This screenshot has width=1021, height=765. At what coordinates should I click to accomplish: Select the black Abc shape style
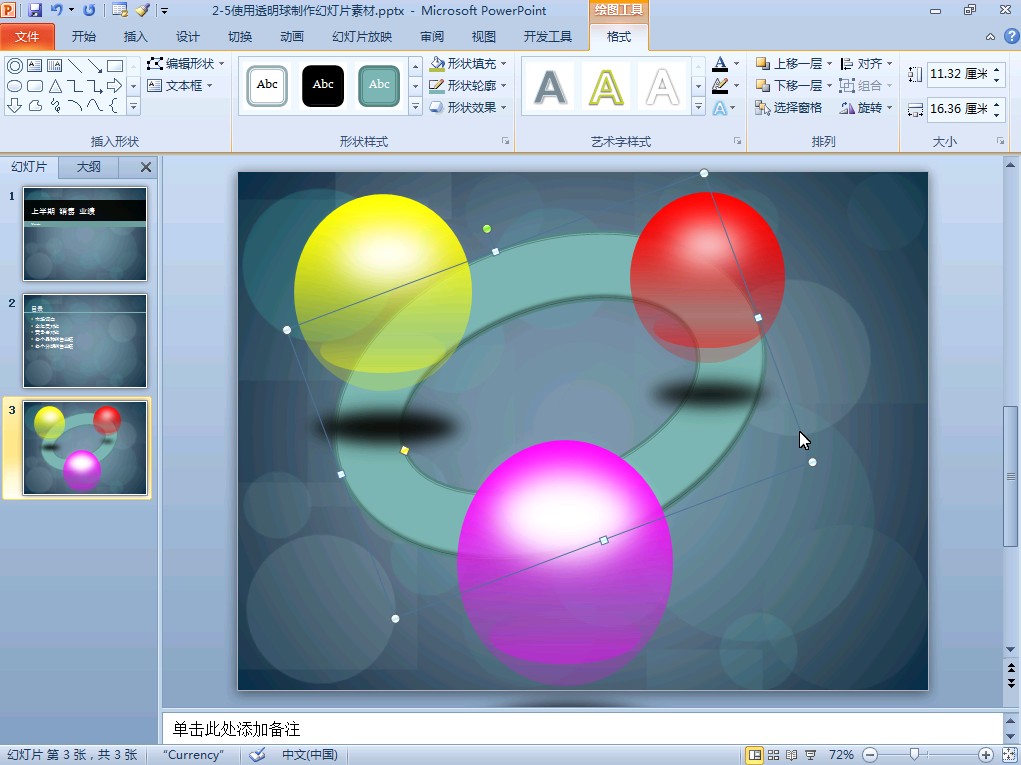coord(323,86)
